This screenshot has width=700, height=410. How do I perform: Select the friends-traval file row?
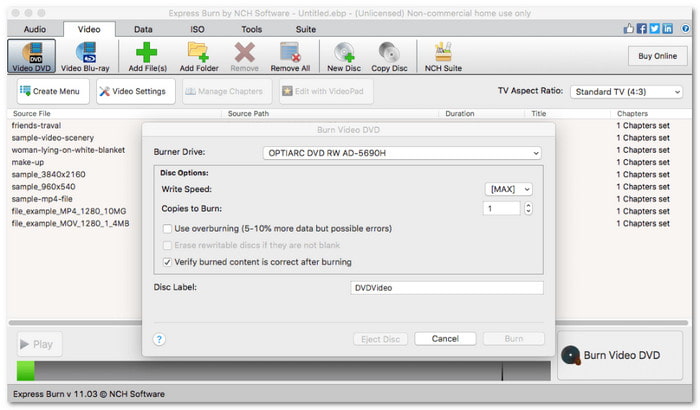tap(36, 126)
